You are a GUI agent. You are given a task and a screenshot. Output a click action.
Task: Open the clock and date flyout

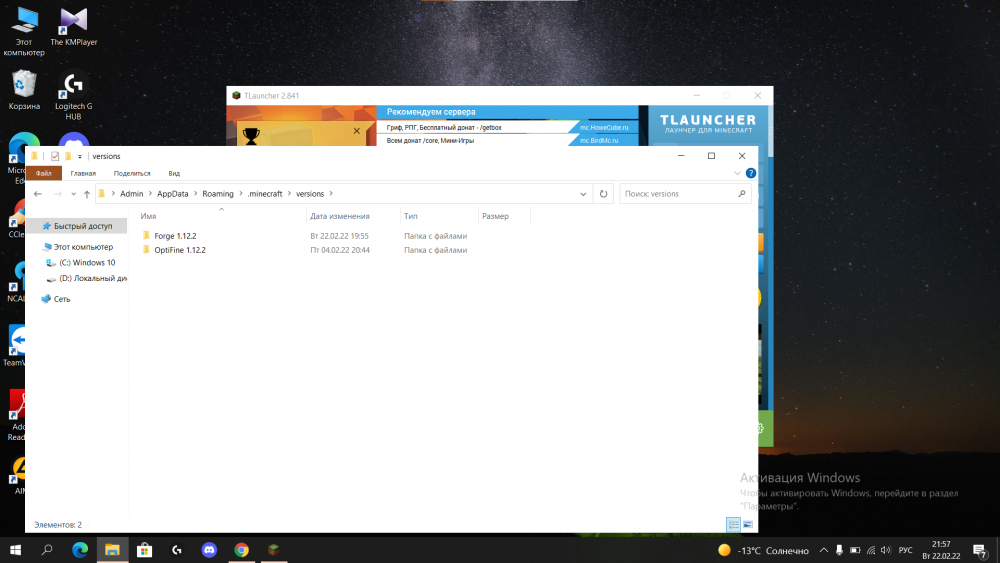click(x=941, y=550)
